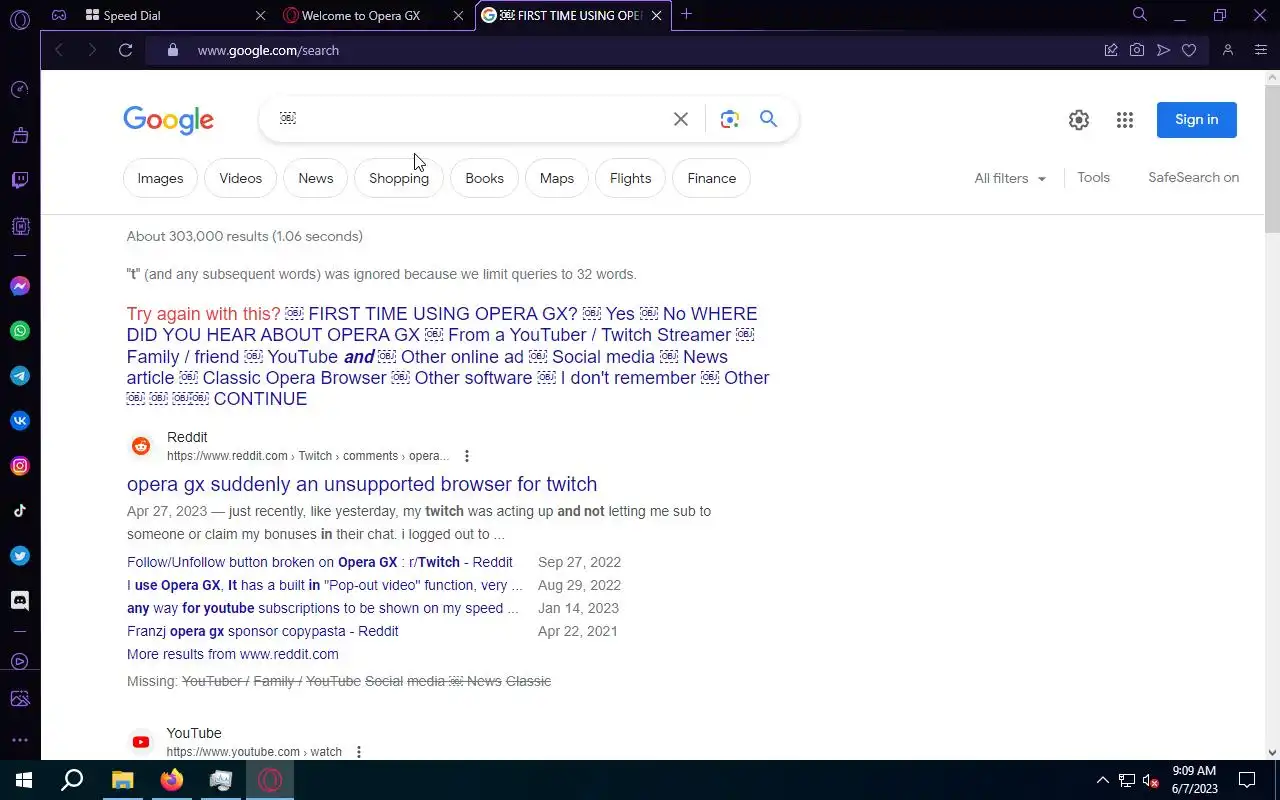Expand All filters dropdown

tap(1010, 178)
